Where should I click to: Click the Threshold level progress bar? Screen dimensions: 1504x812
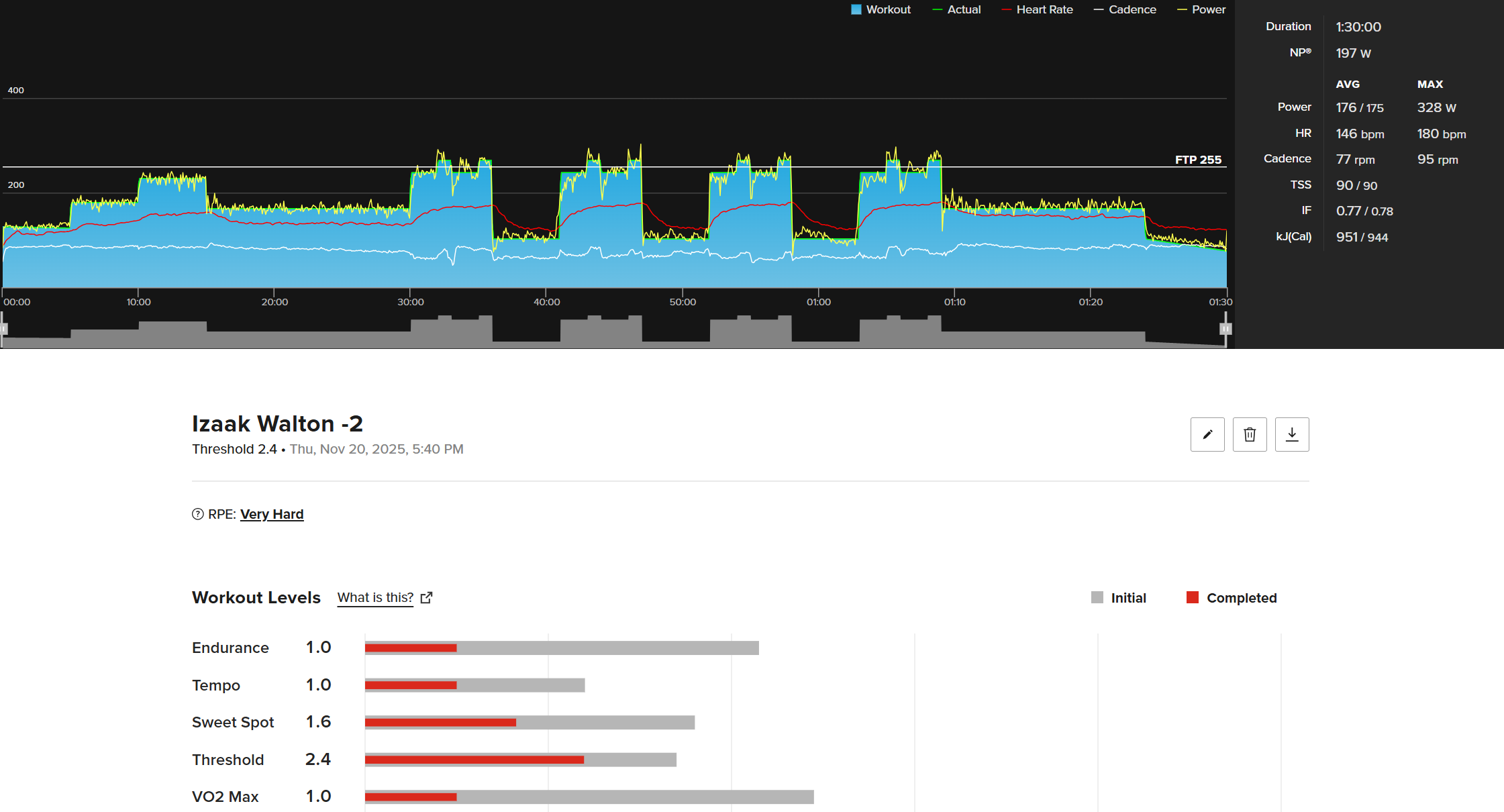click(x=520, y=760)
